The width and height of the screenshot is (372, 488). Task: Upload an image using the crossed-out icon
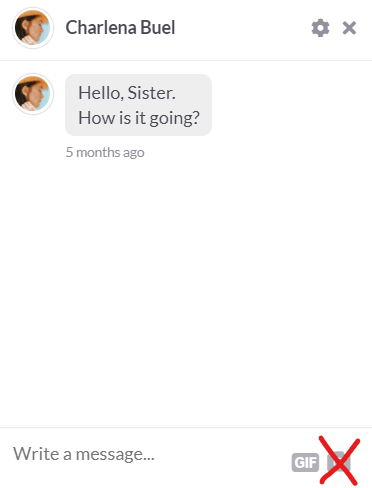[339, 462]
